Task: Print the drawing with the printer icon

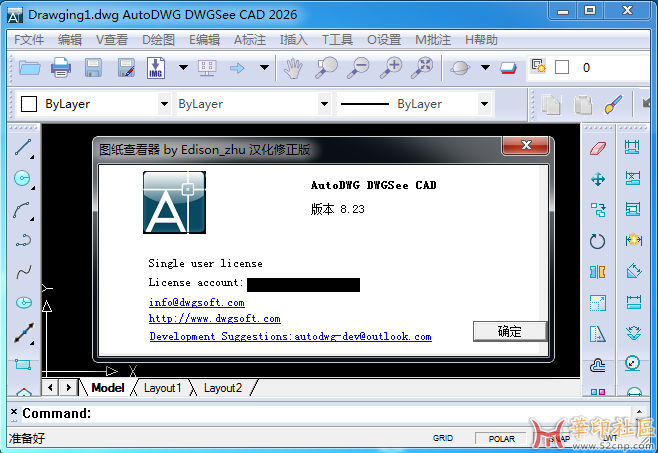Action: [x=61, y=68]
